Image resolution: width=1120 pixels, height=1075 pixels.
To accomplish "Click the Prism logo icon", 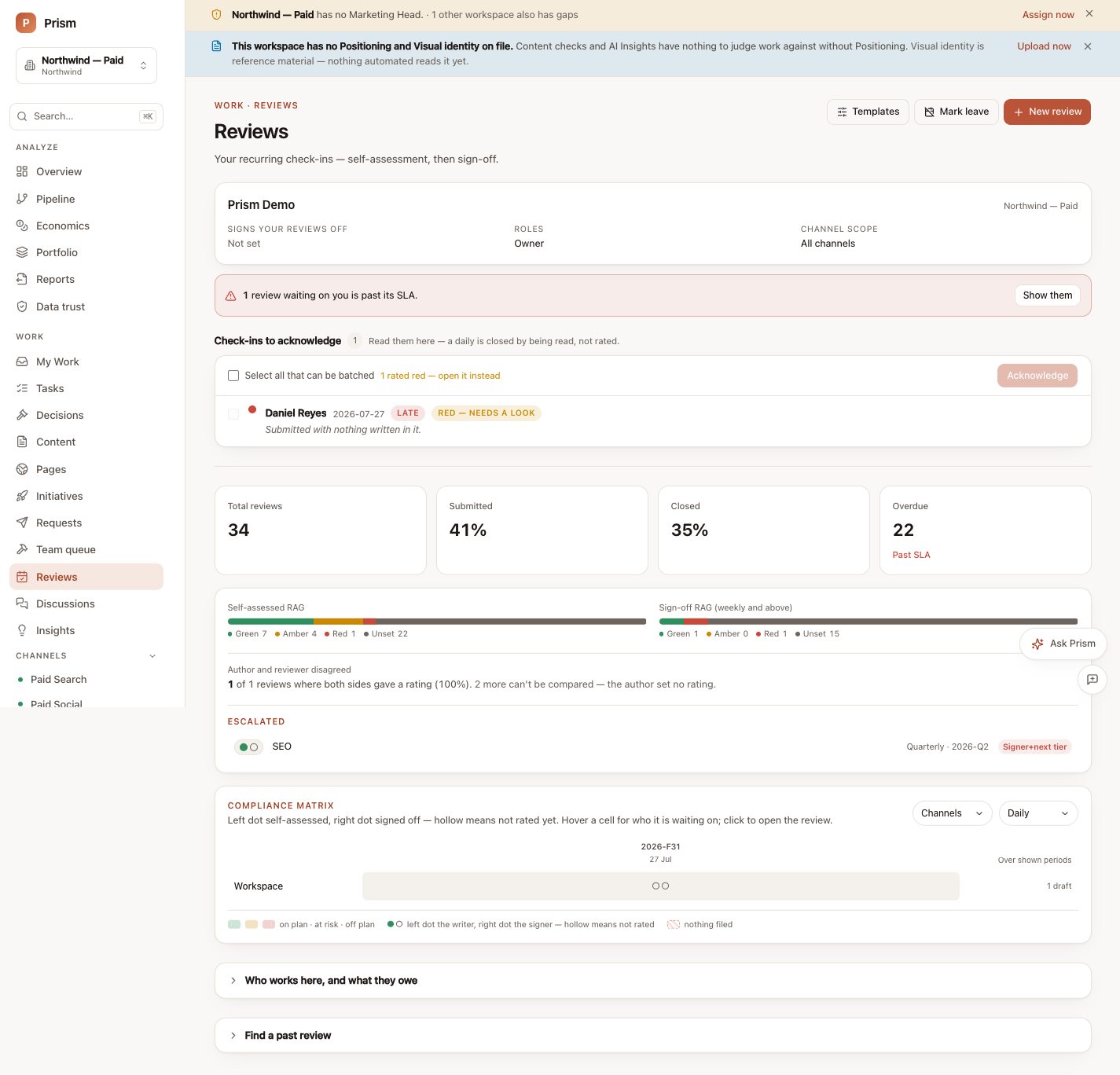I will 26,23.
